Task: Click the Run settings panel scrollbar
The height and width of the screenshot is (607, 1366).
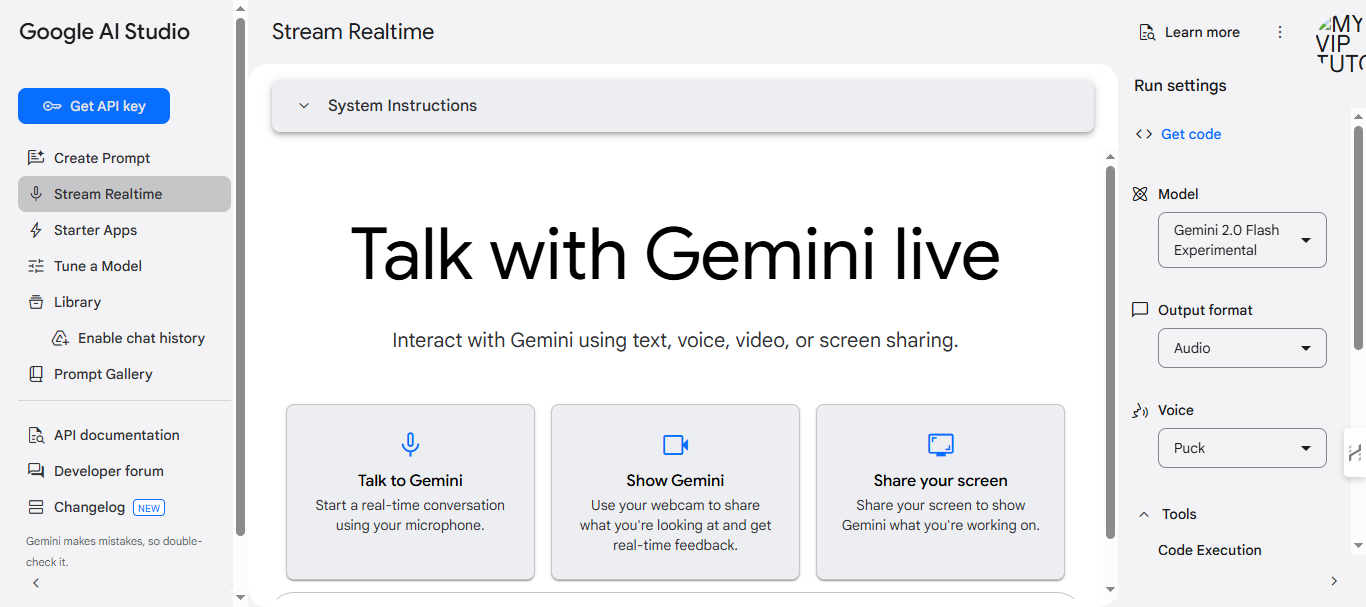Action: click(1358, 238)
